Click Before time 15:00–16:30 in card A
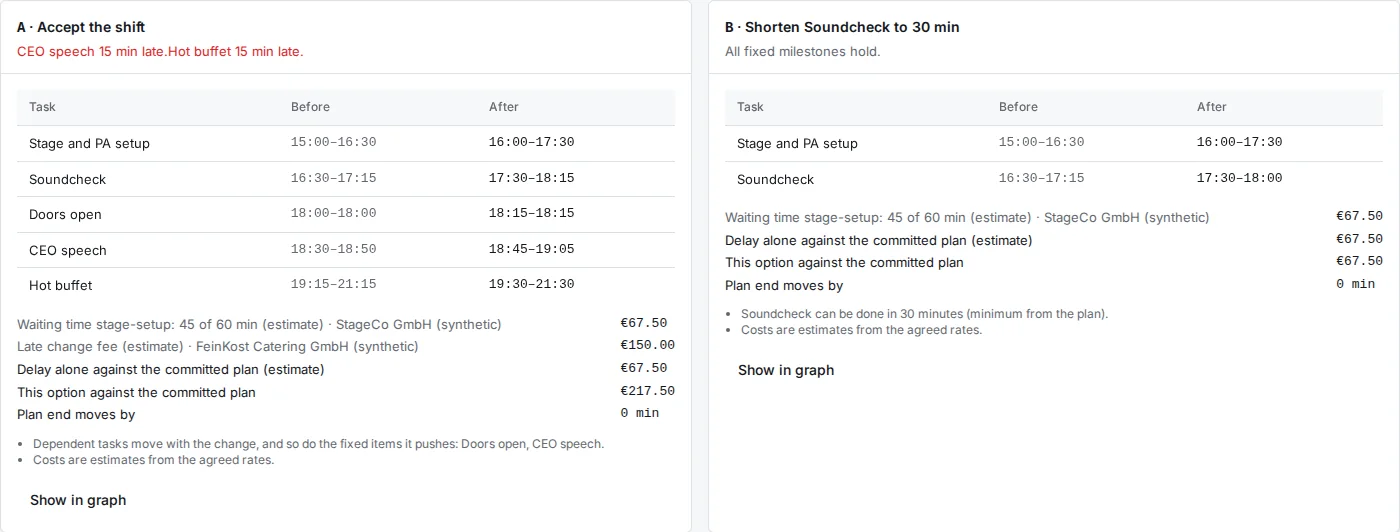This screenshot has height=532, width=1400. [x=334, y=143]
